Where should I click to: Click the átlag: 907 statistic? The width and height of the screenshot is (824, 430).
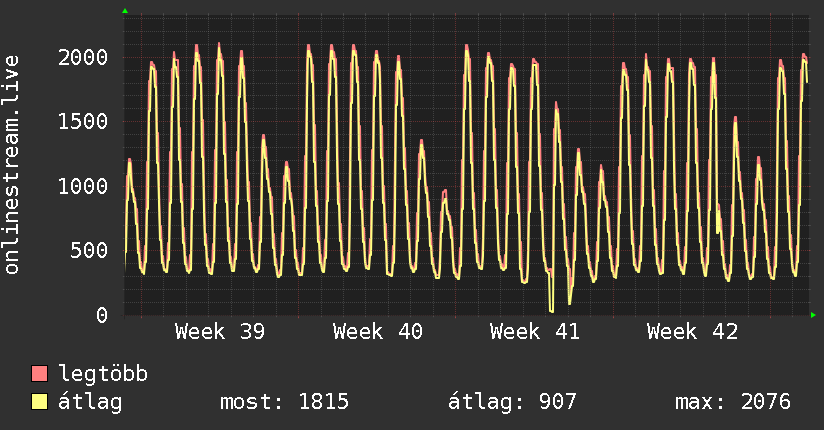point(512,402)
